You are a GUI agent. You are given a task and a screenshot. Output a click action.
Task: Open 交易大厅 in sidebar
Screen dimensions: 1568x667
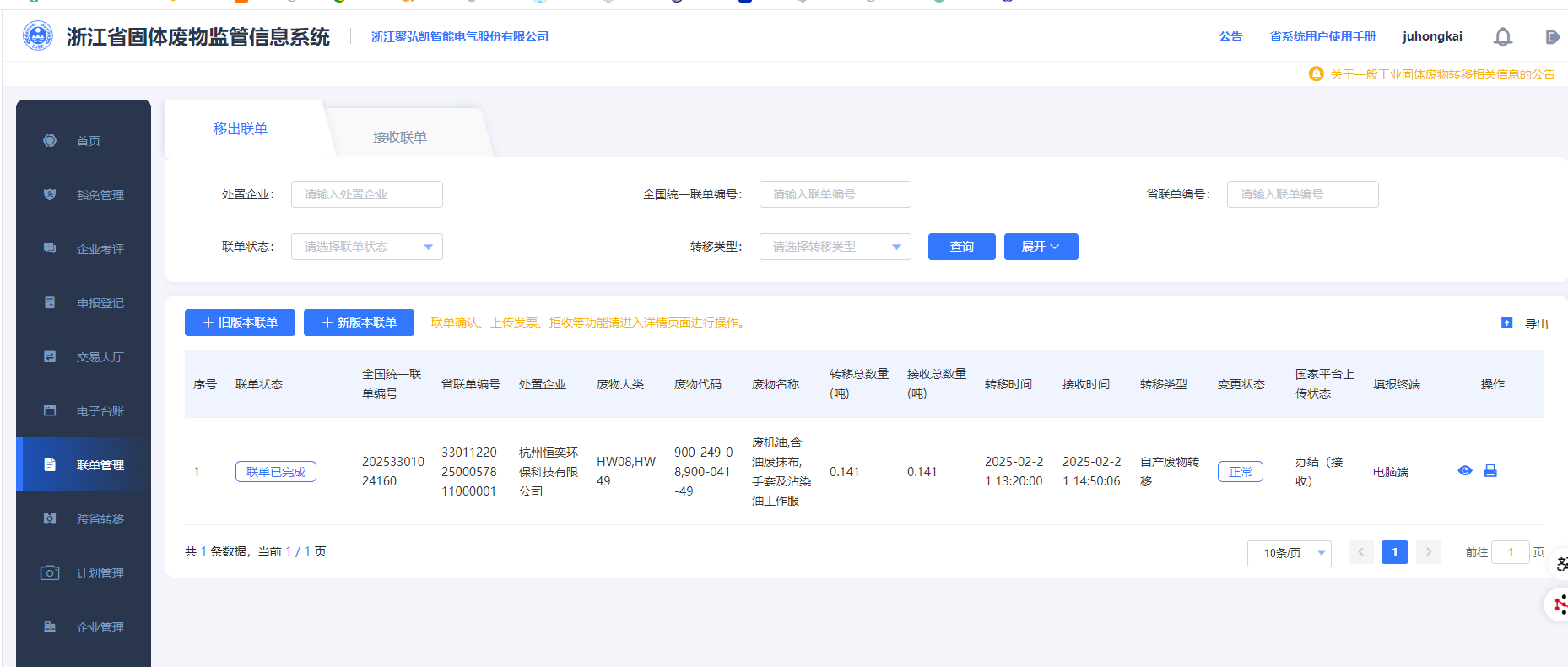[x=100, y=357]
